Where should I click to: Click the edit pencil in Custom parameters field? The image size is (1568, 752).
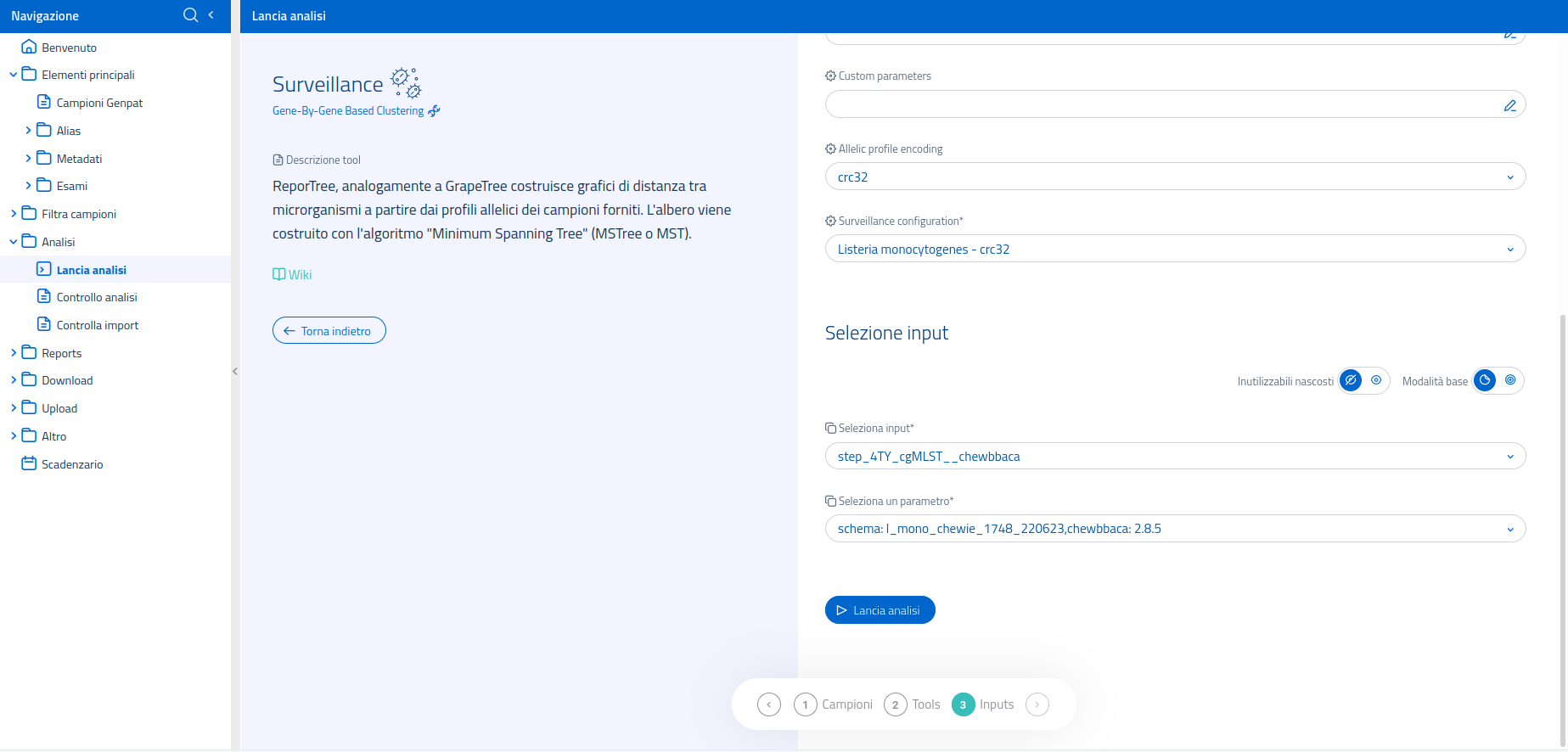1509,105
